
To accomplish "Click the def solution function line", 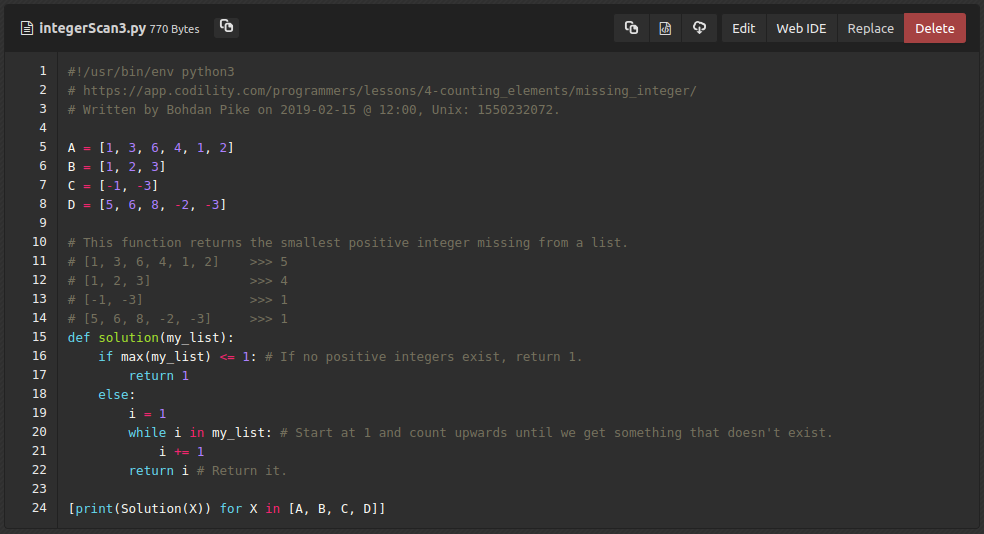I will [150, 337].
